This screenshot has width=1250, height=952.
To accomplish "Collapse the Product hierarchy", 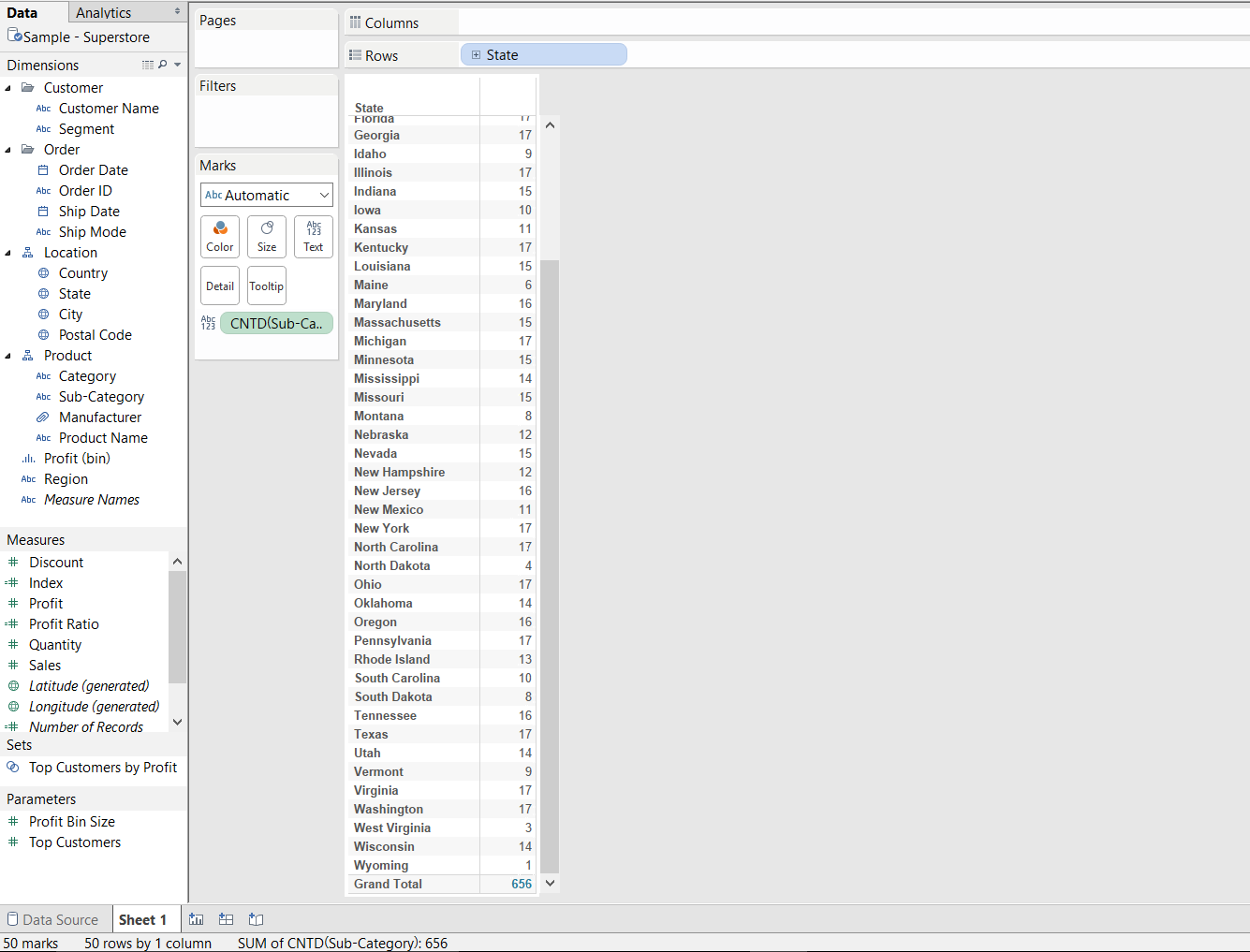I will click(8, 356).
